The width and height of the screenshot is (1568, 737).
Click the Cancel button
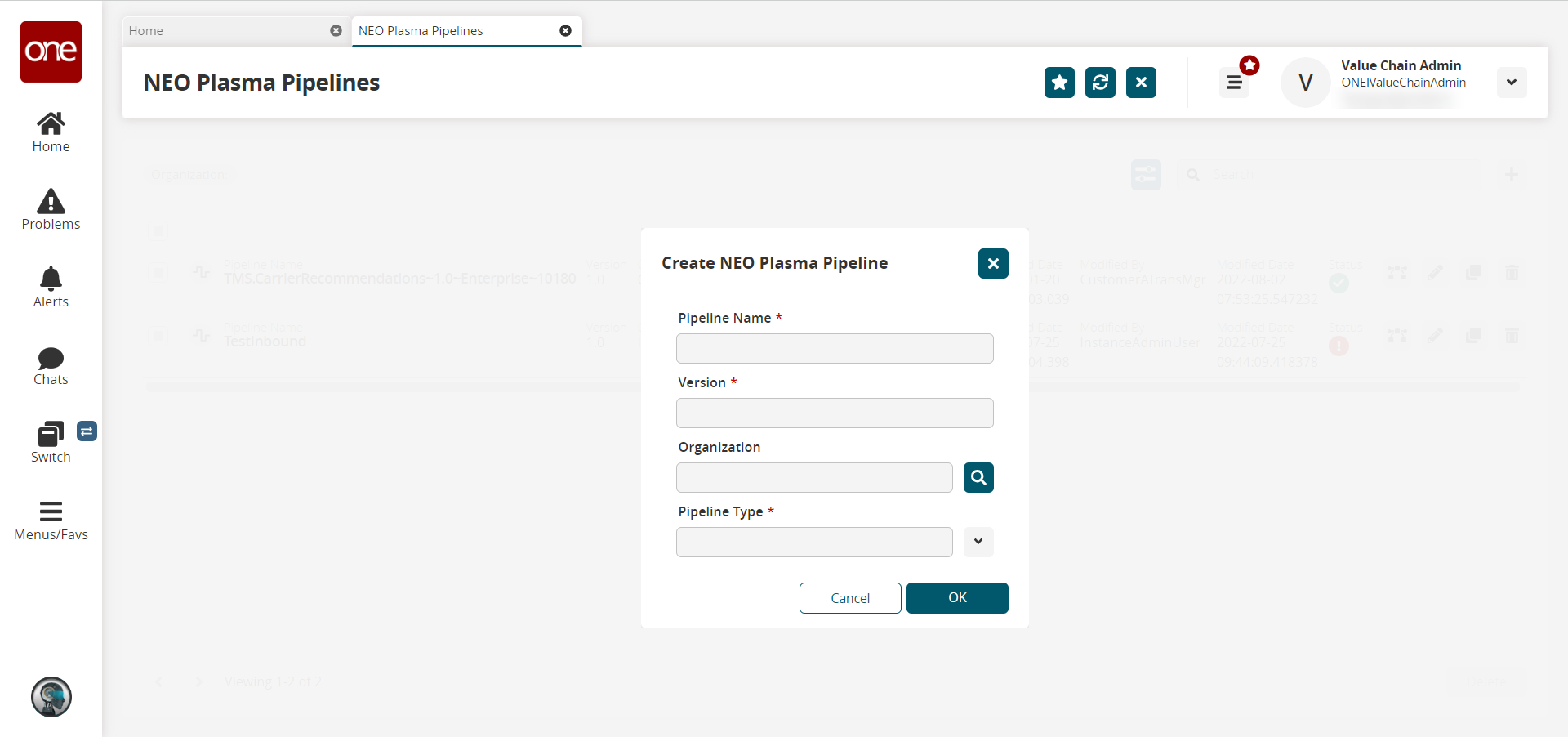click(850, 598)
